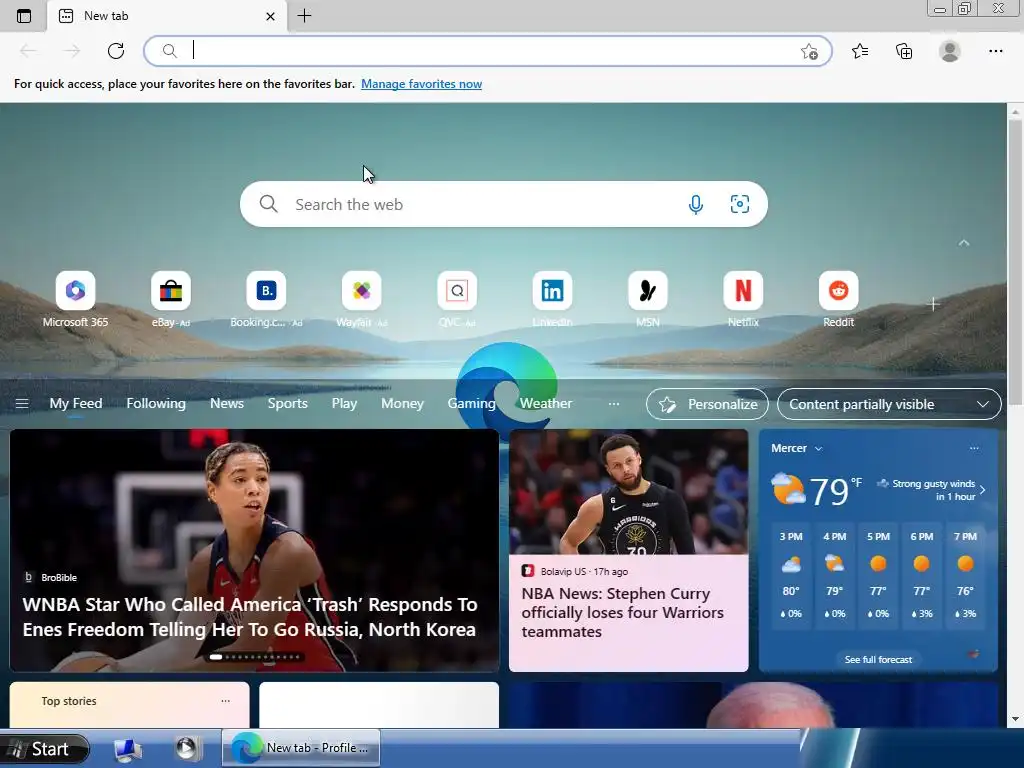1024x768 pixels.
Task: Open strong gusty winds alert arrow
Action: 983,490
